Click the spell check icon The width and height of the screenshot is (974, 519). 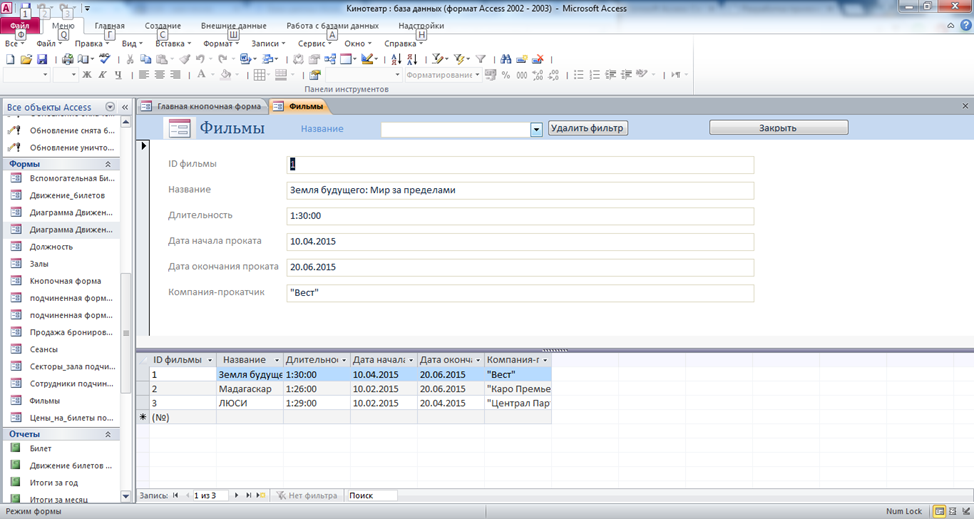click(104, 59)
